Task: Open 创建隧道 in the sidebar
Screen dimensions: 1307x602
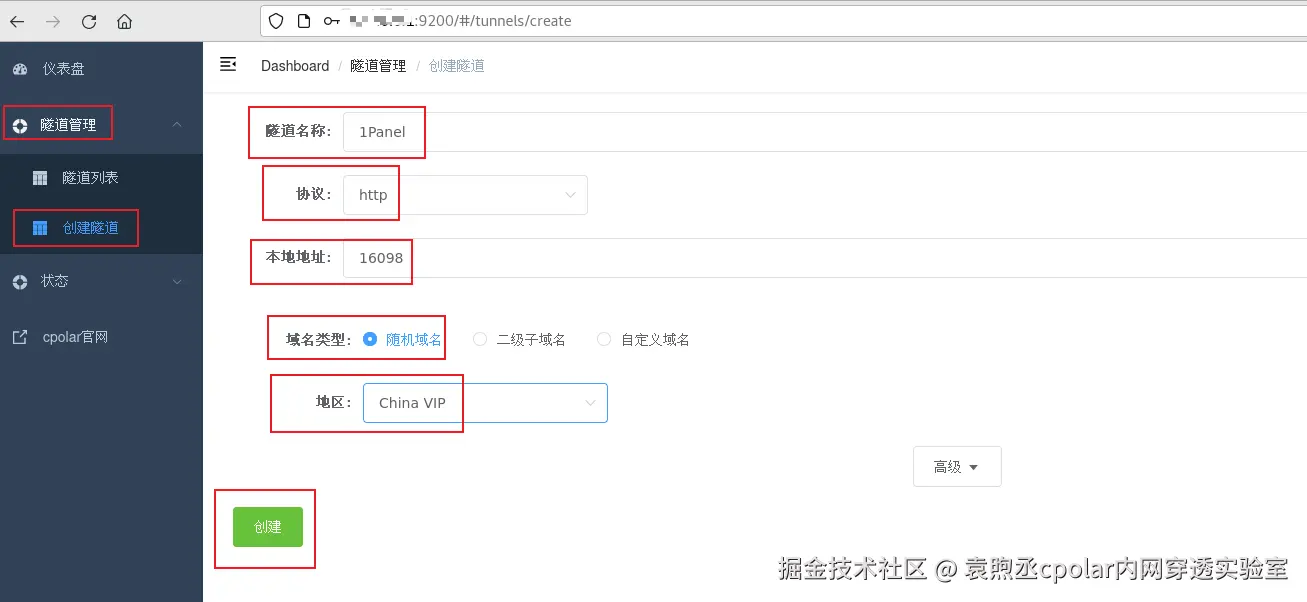Action: (x=101, y=228)
